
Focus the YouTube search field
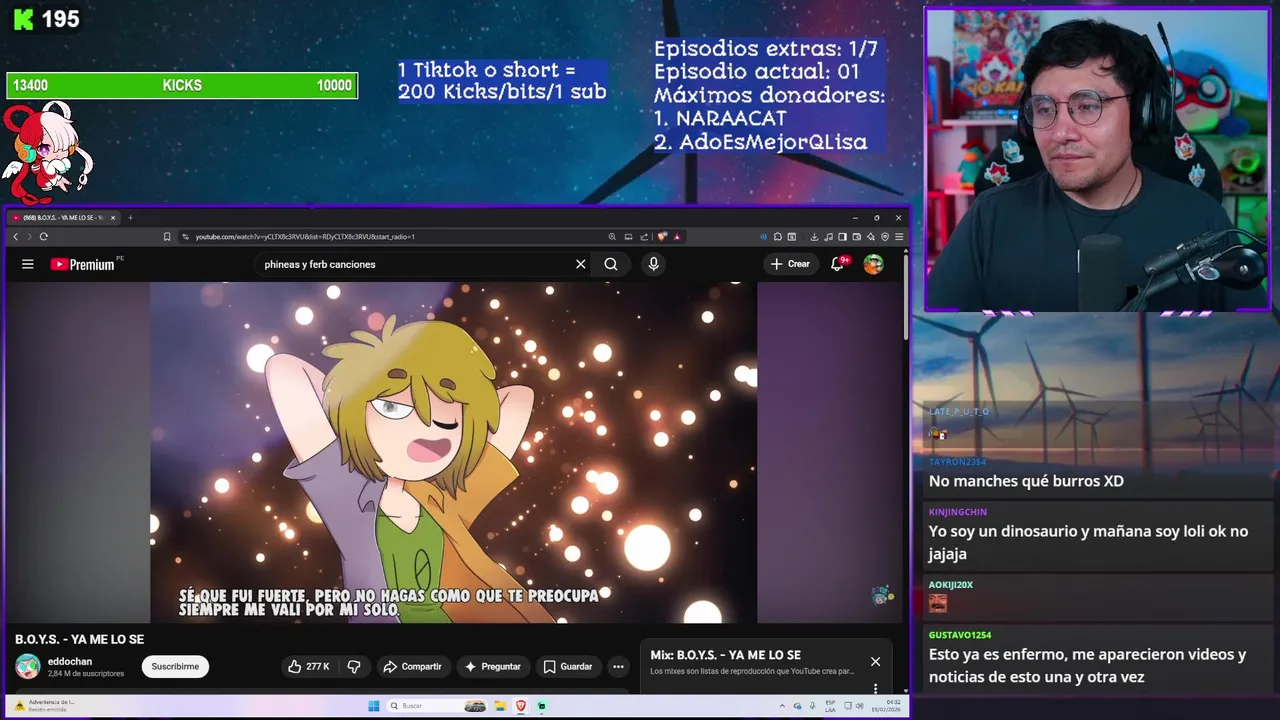[415, 264]
